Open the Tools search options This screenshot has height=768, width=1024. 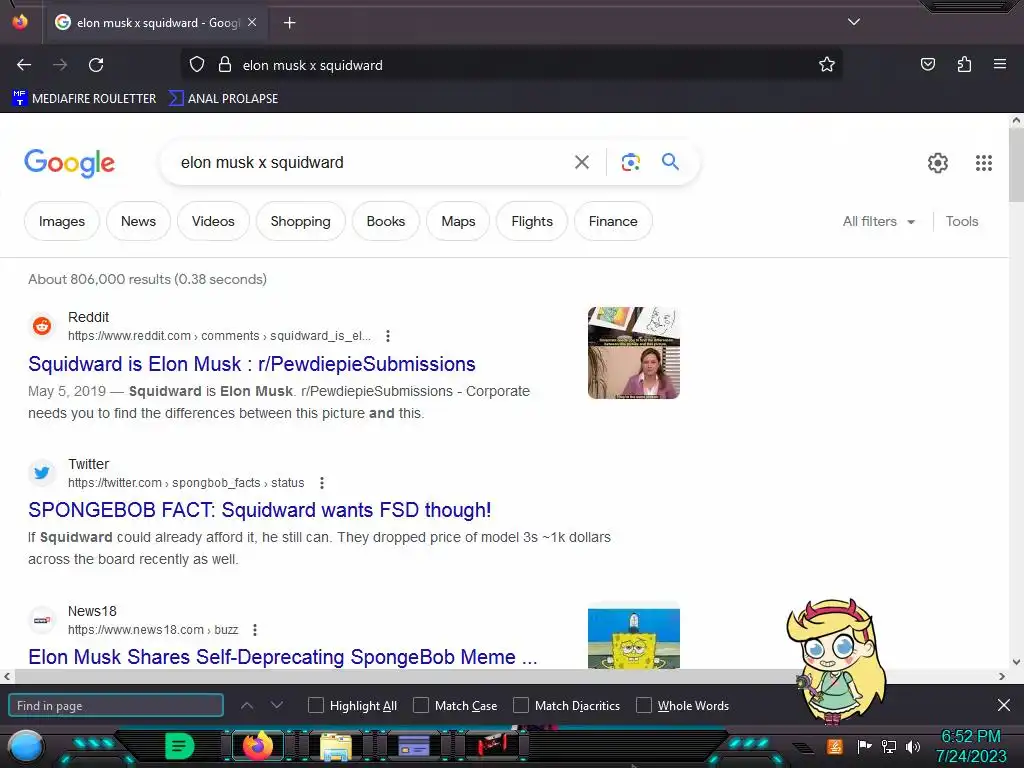tap(962, 221)
